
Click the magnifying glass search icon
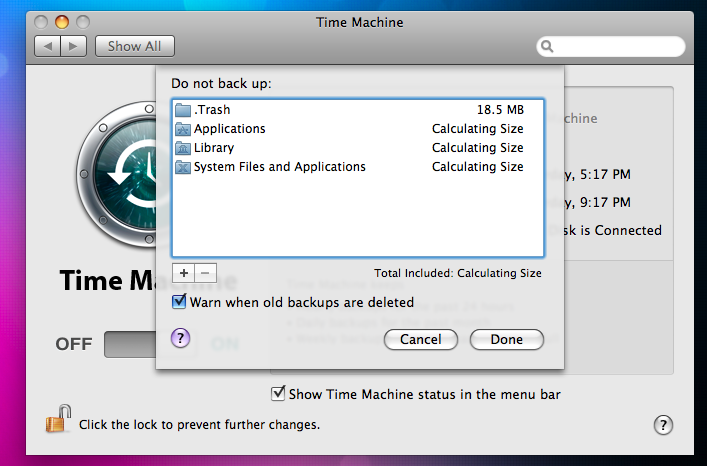pos(547,46)
